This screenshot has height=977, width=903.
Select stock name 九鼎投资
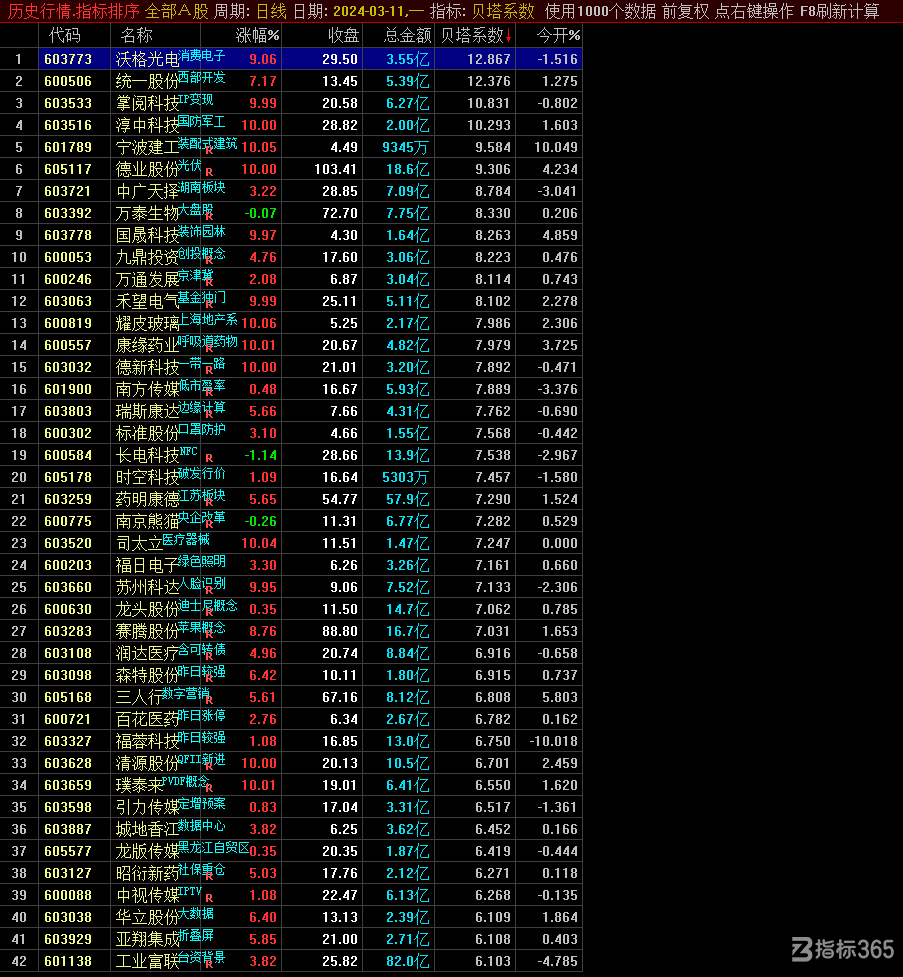click(147, 257)
